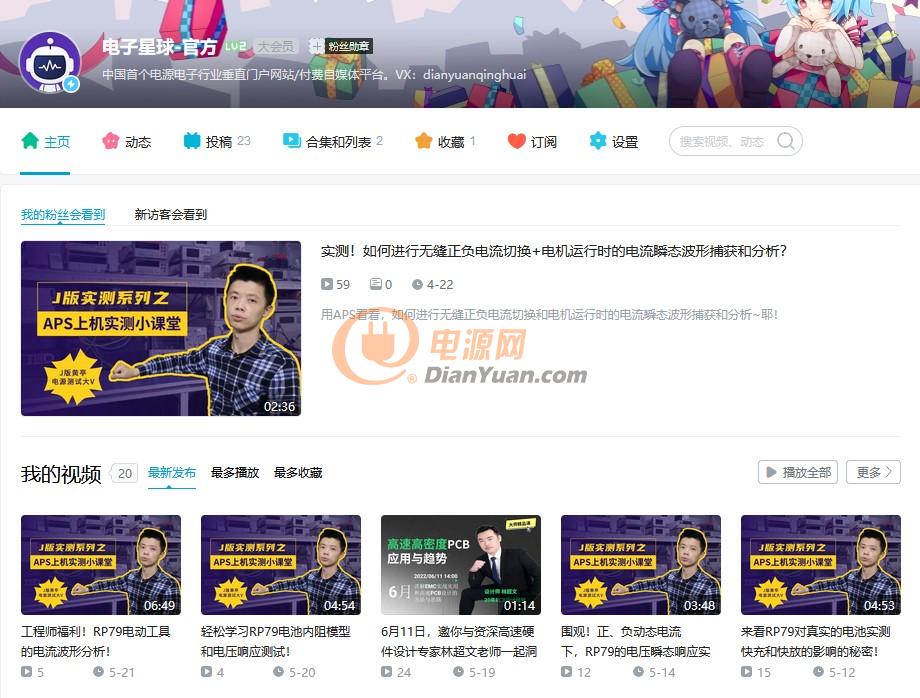Image resolution: width=920 pixels, height=698 pixels.
Task: Expand the 更多 videos list
Action: point(873,472)
